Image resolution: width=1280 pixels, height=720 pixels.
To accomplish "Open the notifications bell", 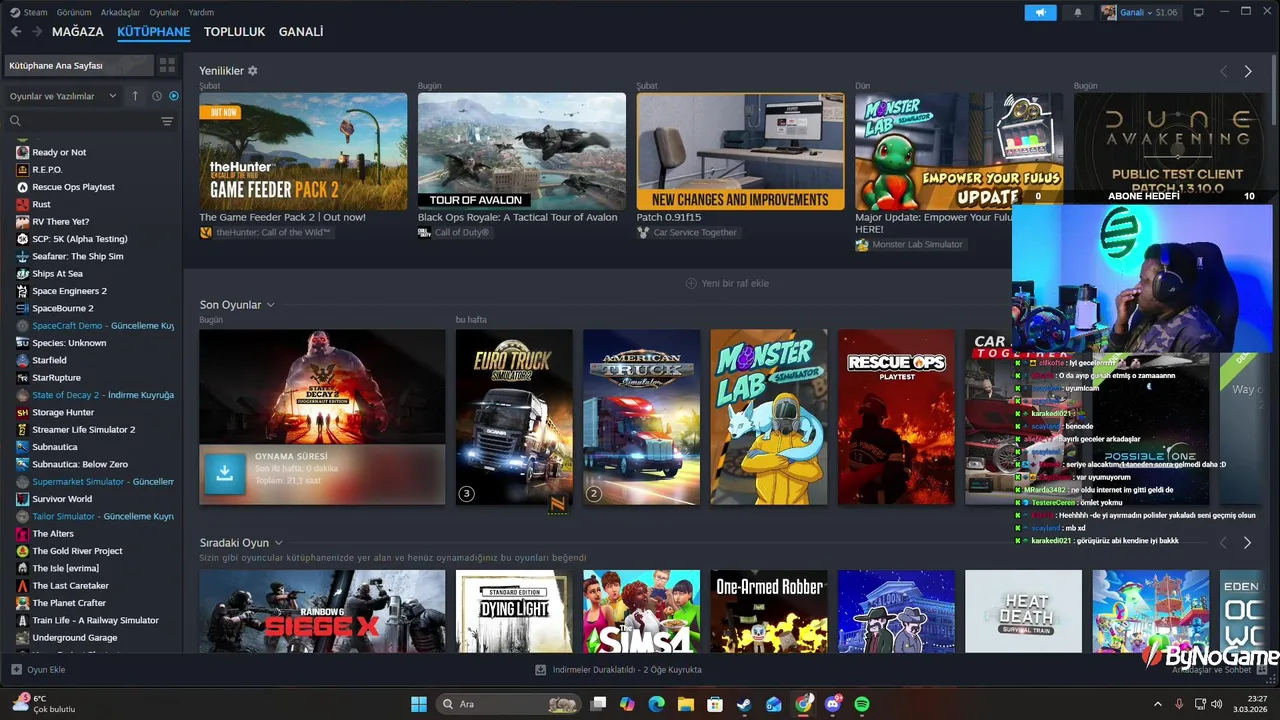I will click(1077, 12).
